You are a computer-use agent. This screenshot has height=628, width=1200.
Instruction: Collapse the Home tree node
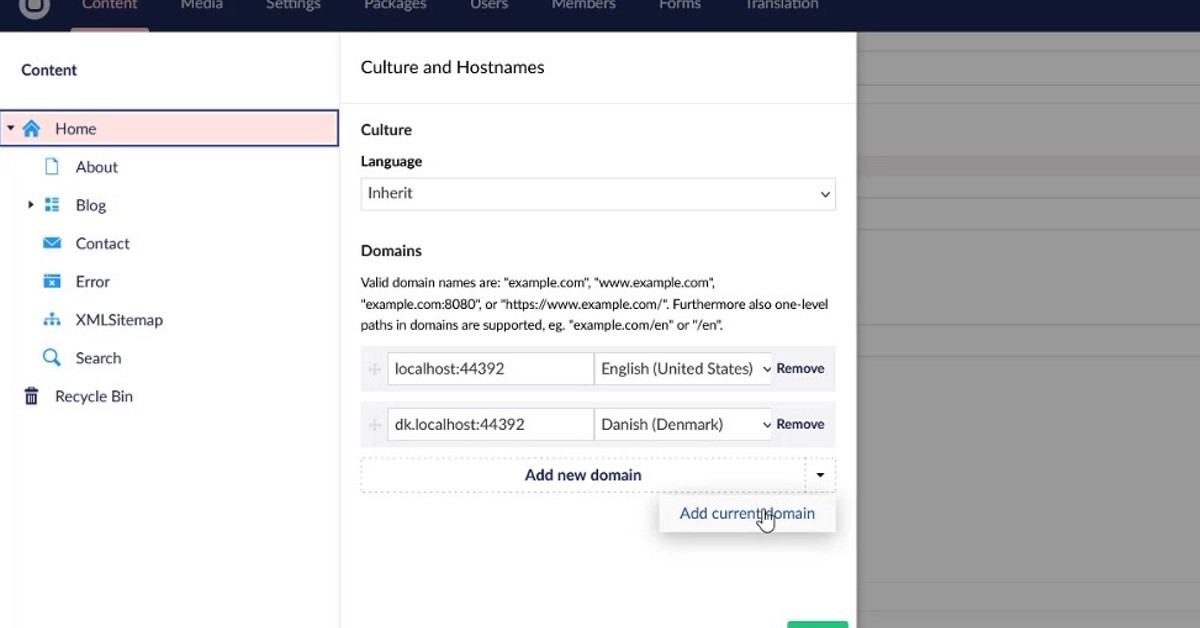pos(10,128)
